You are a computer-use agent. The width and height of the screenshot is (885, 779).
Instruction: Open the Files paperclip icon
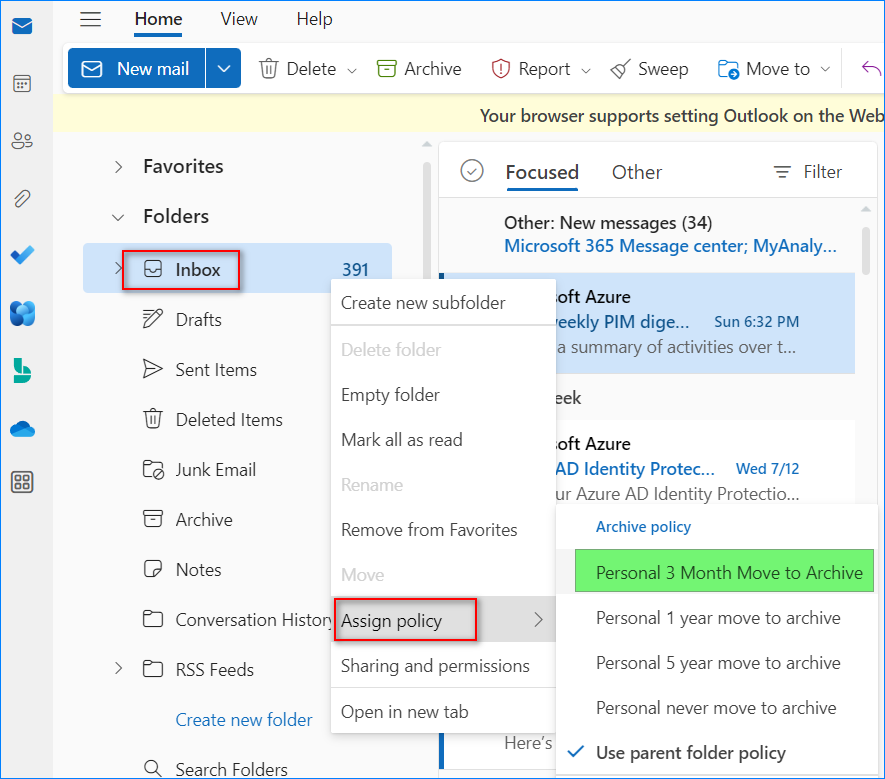coord(22,198)
